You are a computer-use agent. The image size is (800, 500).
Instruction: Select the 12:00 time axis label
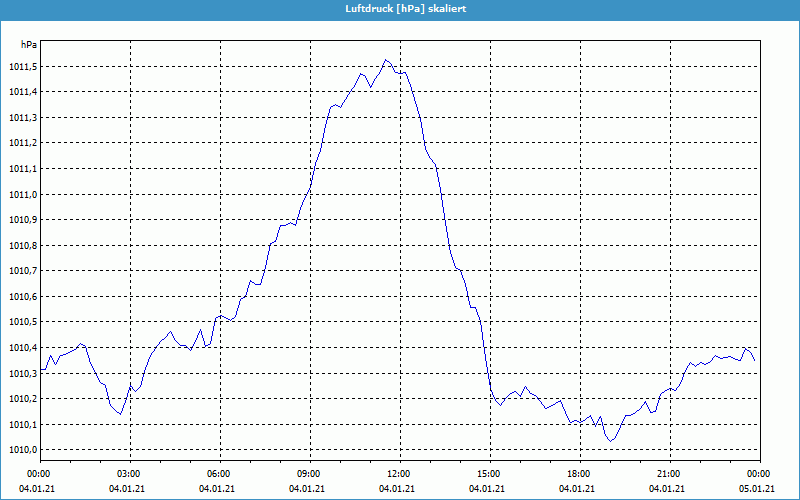tap(399, 474)
